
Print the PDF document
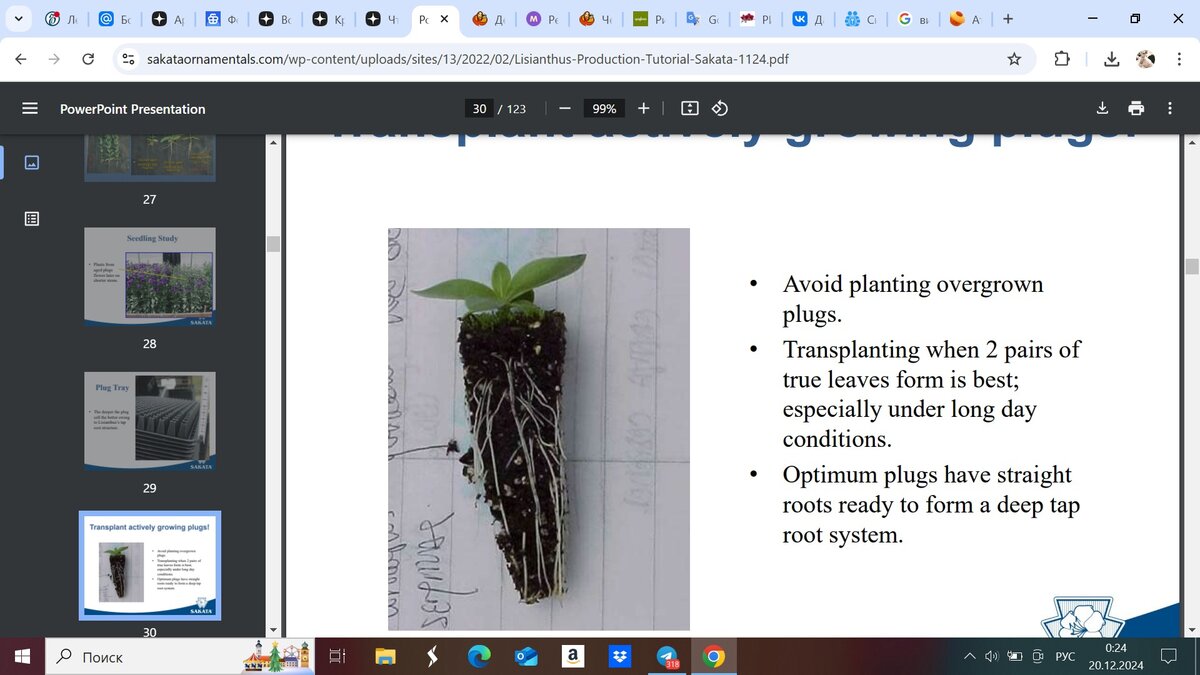coord(1136,108)
